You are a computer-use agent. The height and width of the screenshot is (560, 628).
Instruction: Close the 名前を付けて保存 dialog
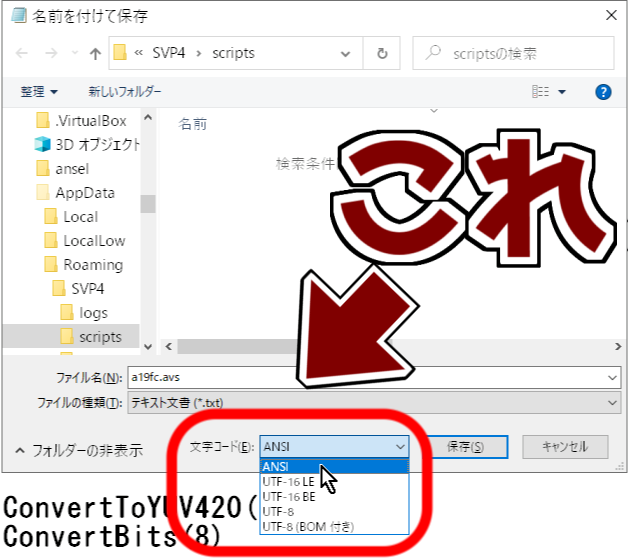click(x=611, y=15)
